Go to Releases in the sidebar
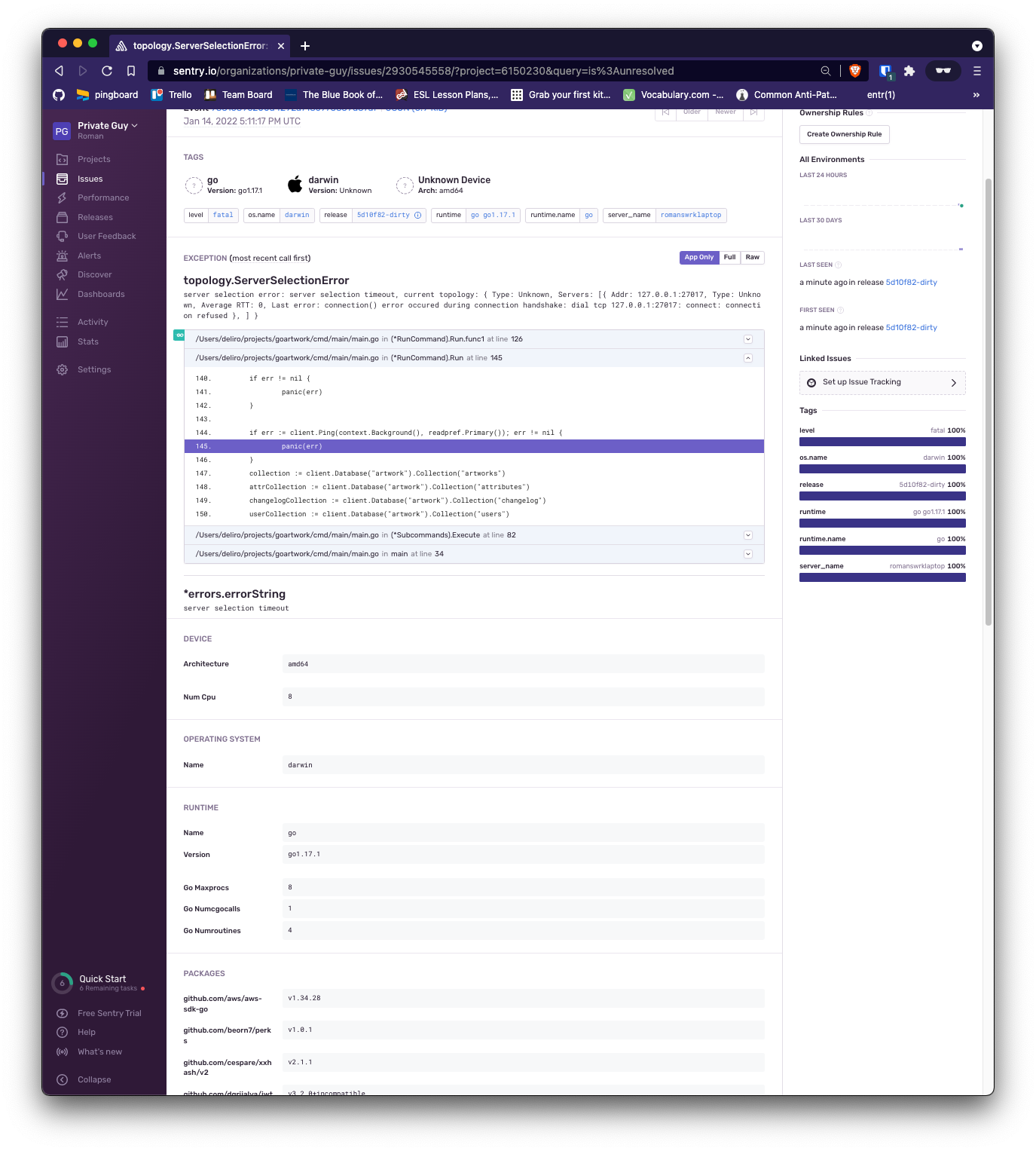Screen dimensions: 1036x1151 pyautogui.click(x=95, y=217)
